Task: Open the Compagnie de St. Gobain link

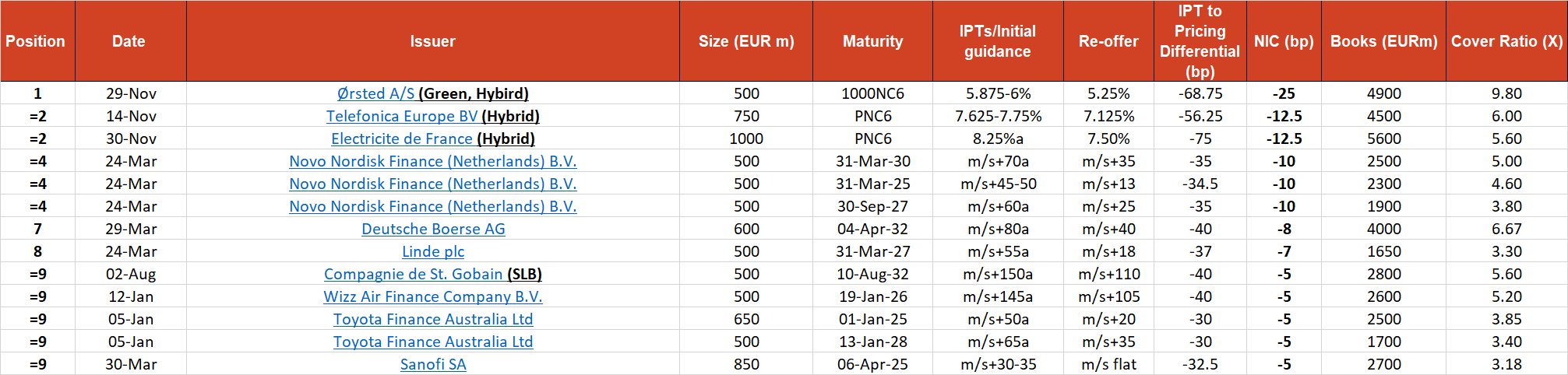Action: pyautogui.click(x=413, y=274)
